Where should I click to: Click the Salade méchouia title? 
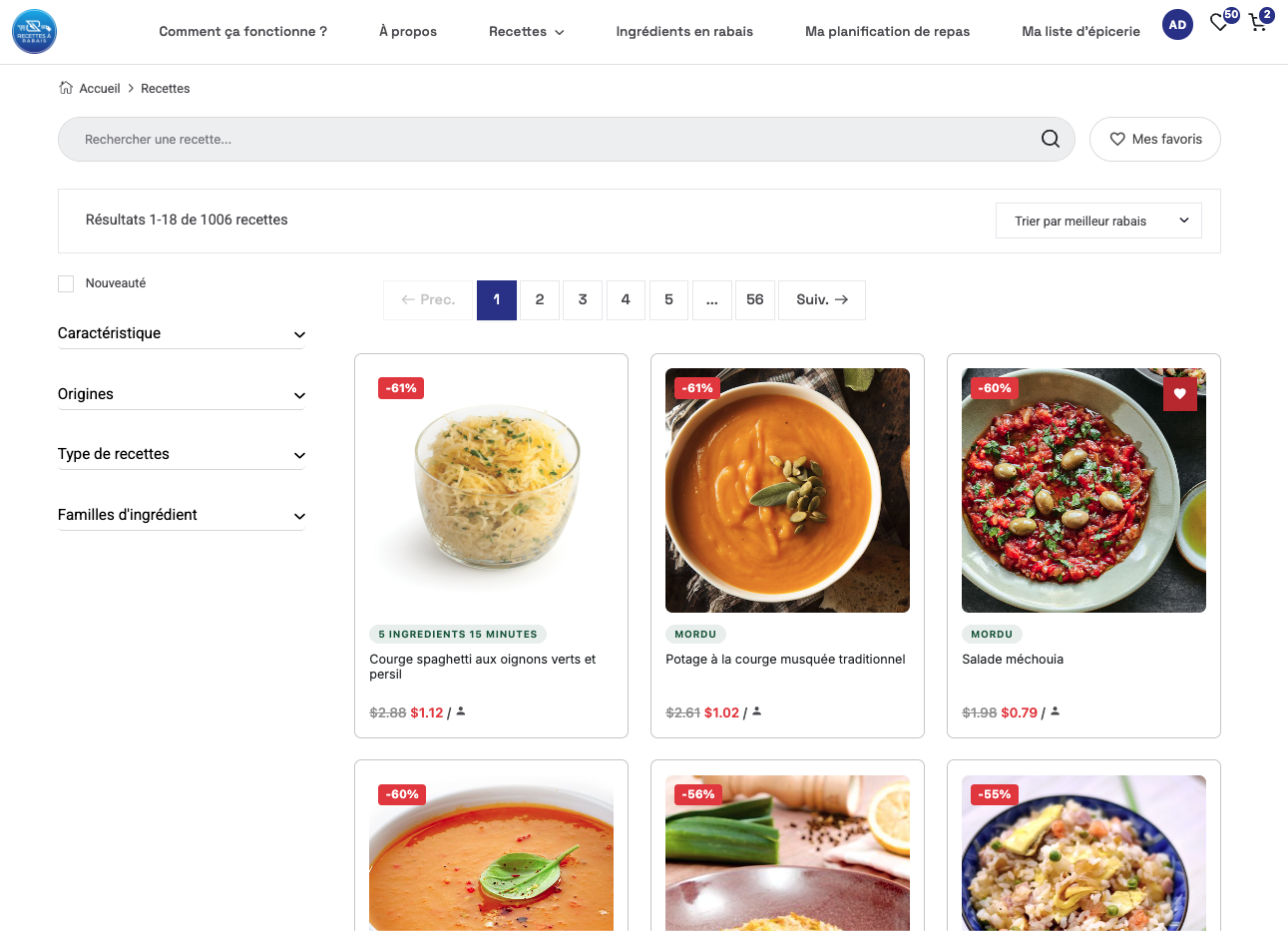pos(1013,659)
